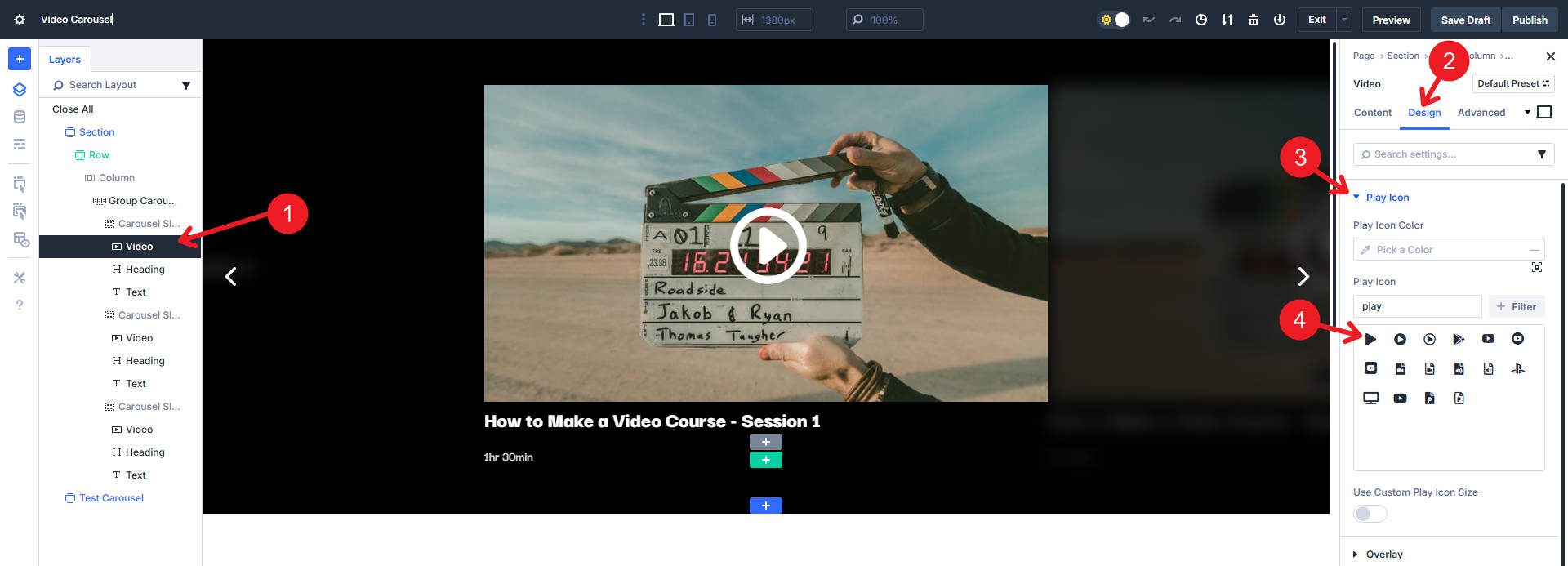Click the Save Draft button
The image size is (1568, 566).
tap(1465, 20)
